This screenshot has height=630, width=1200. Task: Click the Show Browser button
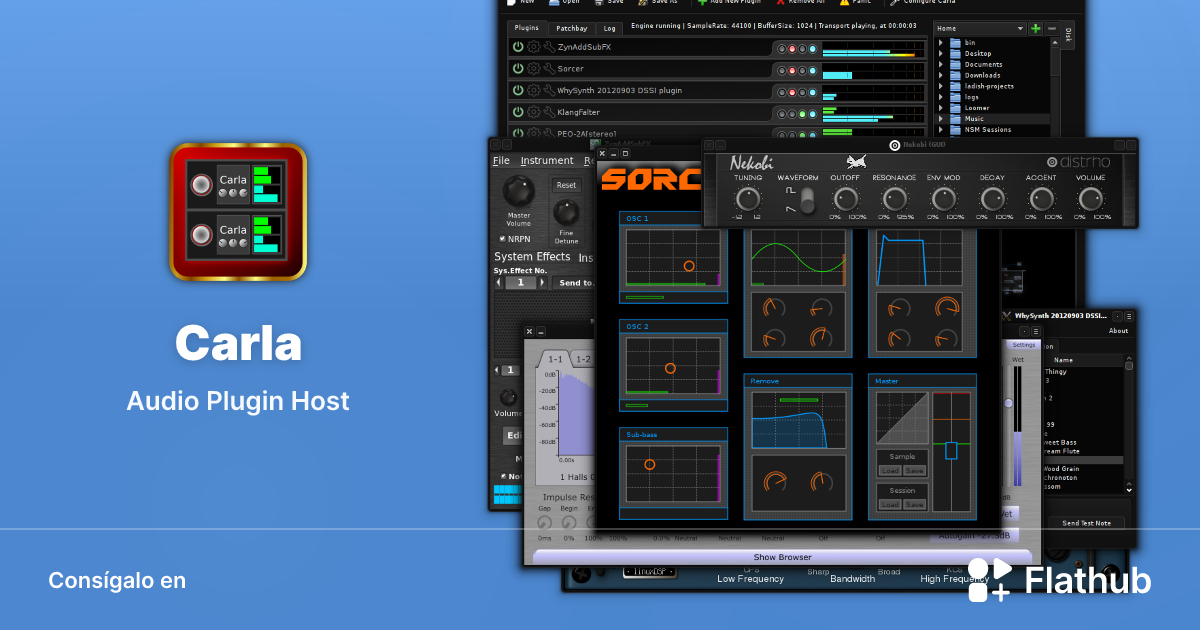(x=782, y=557)
